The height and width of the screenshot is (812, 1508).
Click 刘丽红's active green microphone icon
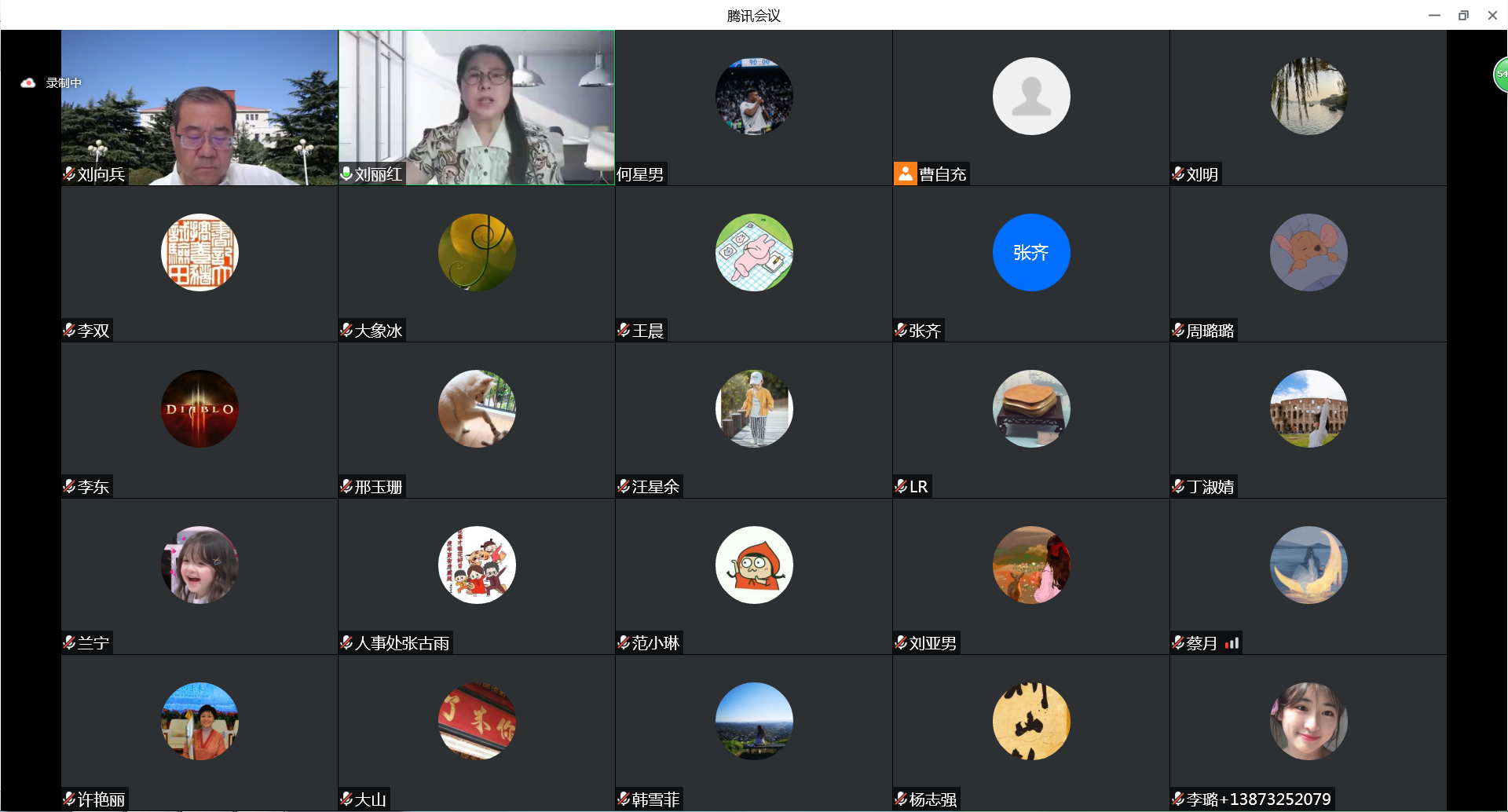pyautogui.click(x=346, y=174)
